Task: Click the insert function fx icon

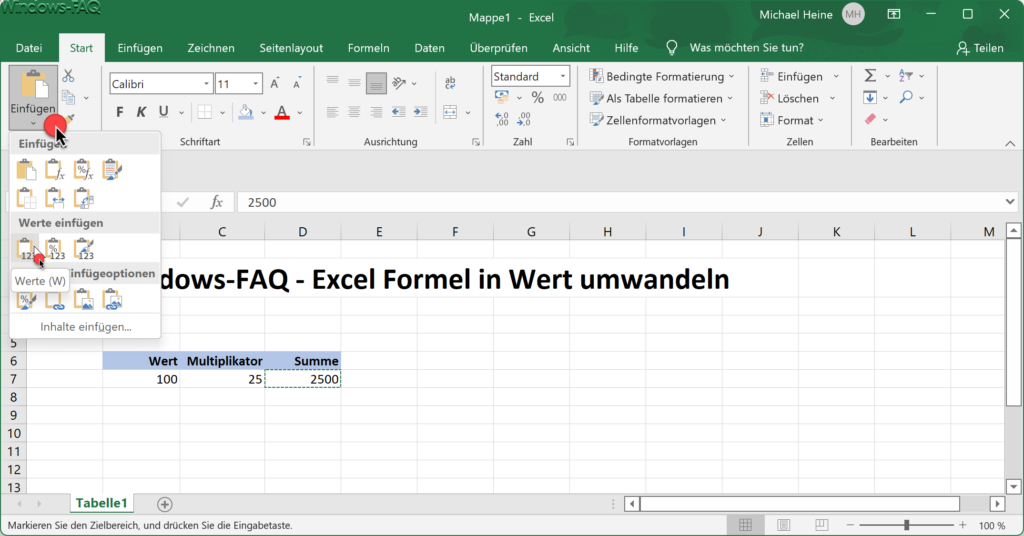Action: 216,202
